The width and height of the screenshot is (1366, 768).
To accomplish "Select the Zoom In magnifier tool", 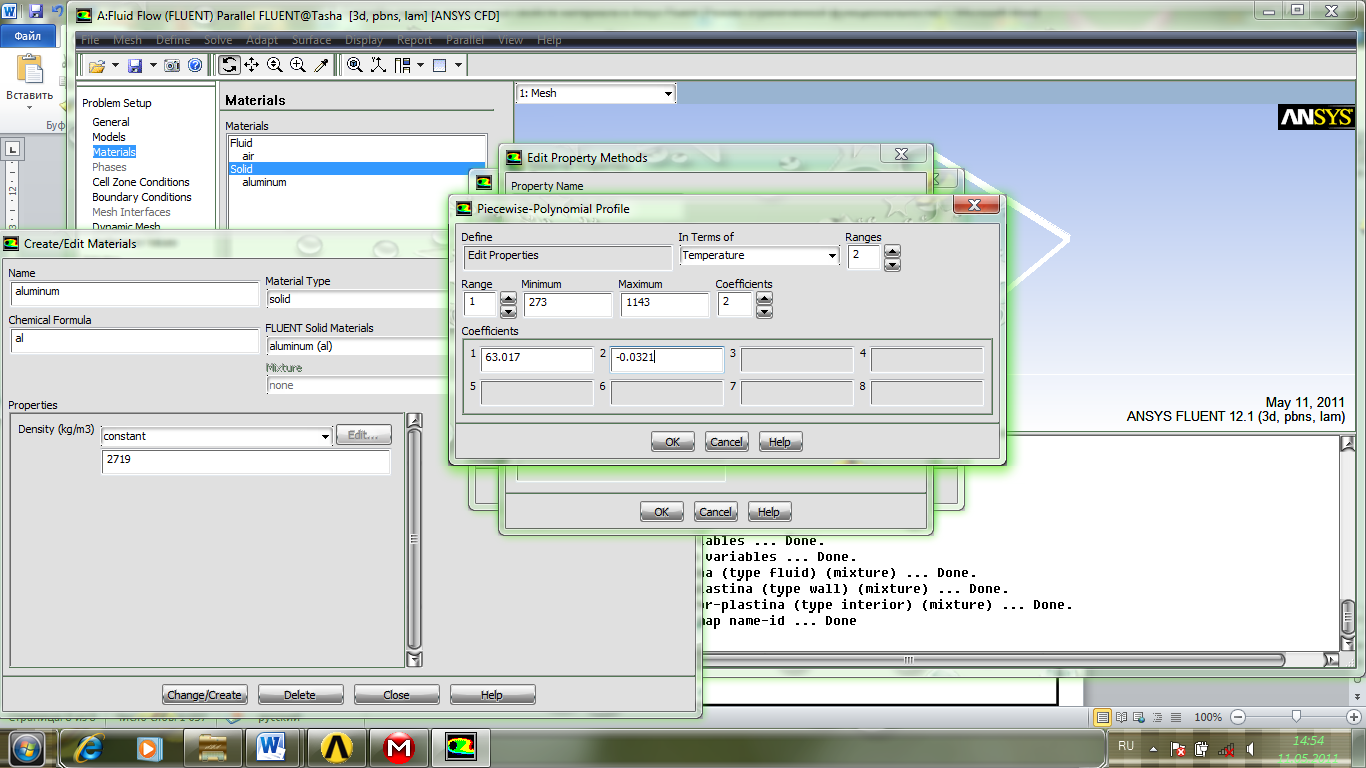I will (275, 65).
